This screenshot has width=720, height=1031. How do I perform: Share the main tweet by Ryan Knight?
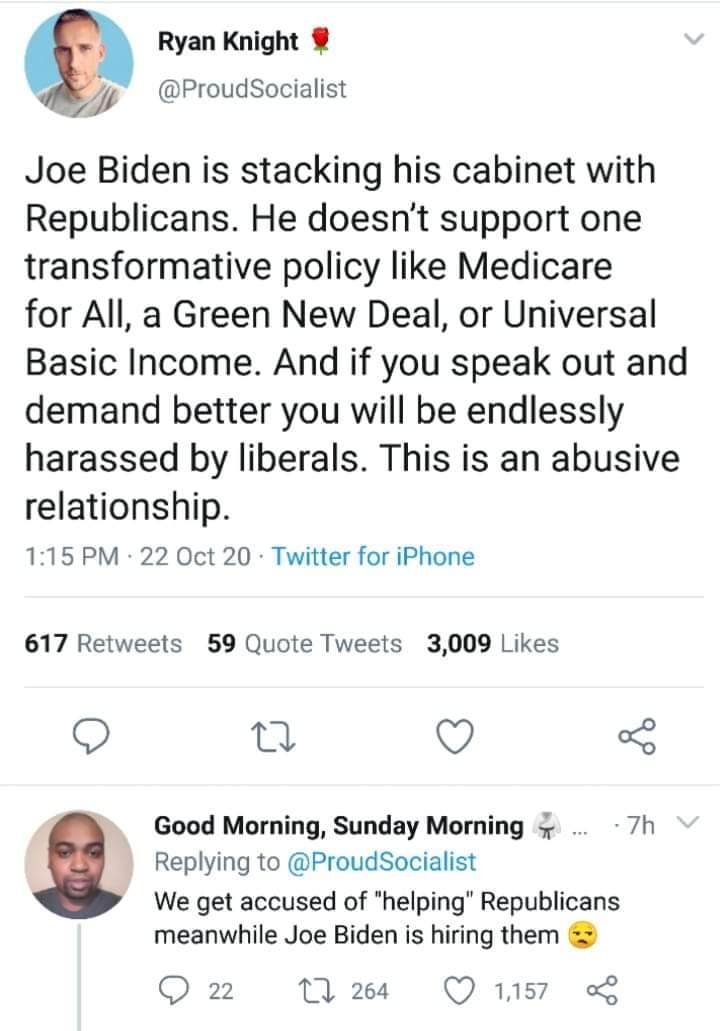coord(636,736)
